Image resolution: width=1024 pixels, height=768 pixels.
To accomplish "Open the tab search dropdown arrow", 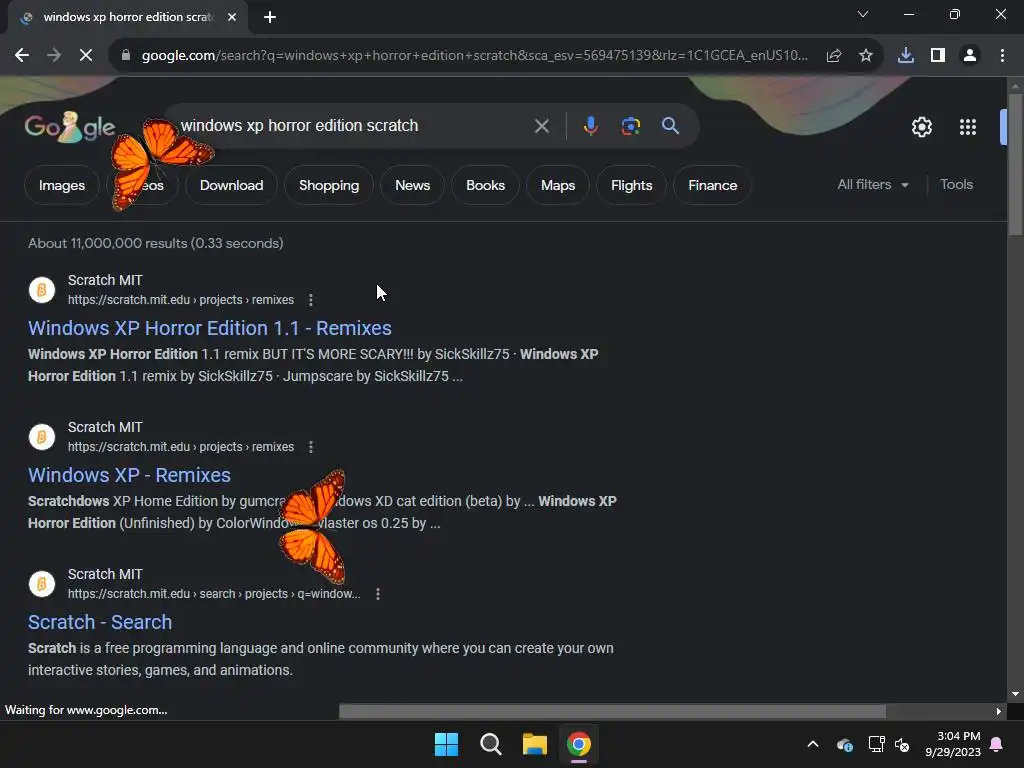I will 863,14.
